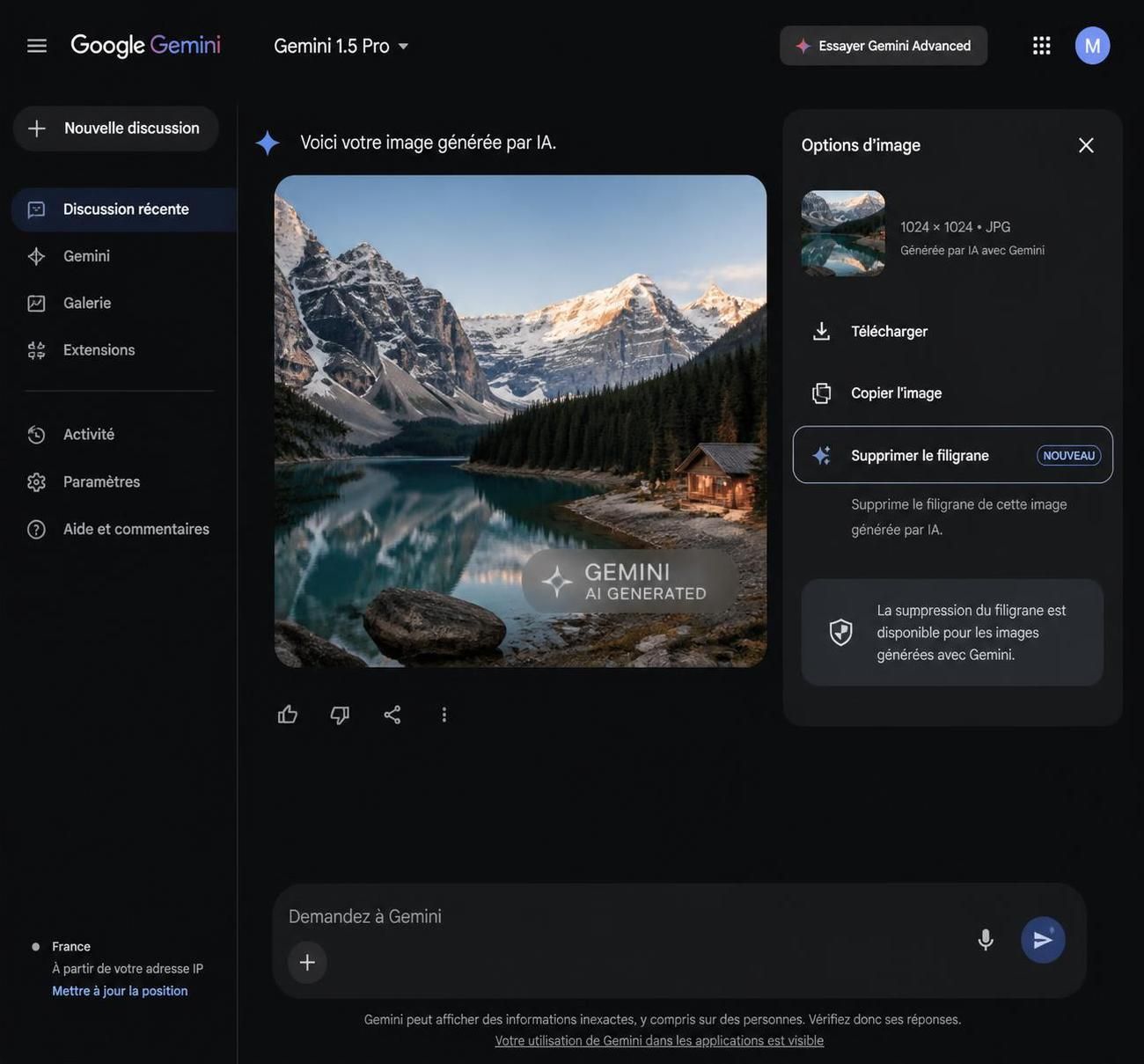Click 'Supprime le filigrane de cette image' description
The width and height of the screenshot is (1144, 1064).
(959, 517)
